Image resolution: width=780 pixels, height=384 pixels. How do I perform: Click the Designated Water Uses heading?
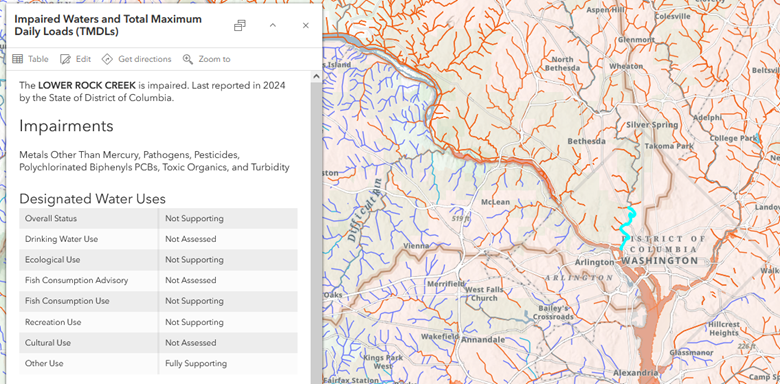(x=93, y=199)
